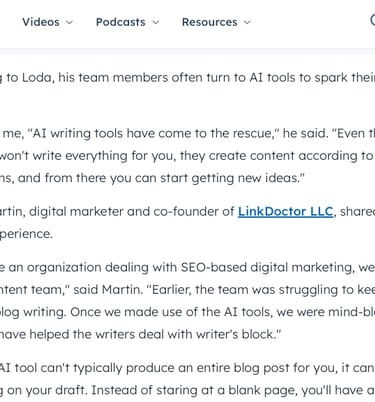The width and height of the screenshot is (375, 402).
Task: Open the Resources navigation menu
Action: (210, 22)
